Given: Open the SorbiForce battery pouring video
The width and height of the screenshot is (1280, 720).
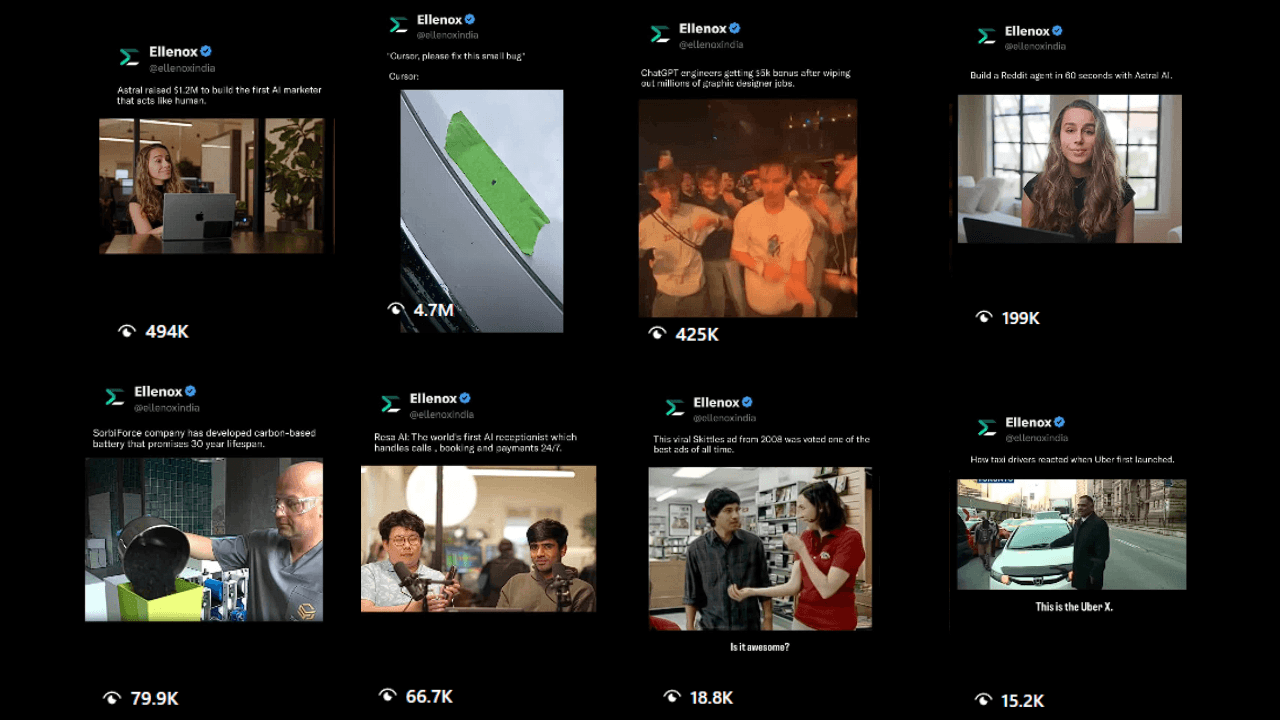Looking at the screenshot, I should click(204, 540).
